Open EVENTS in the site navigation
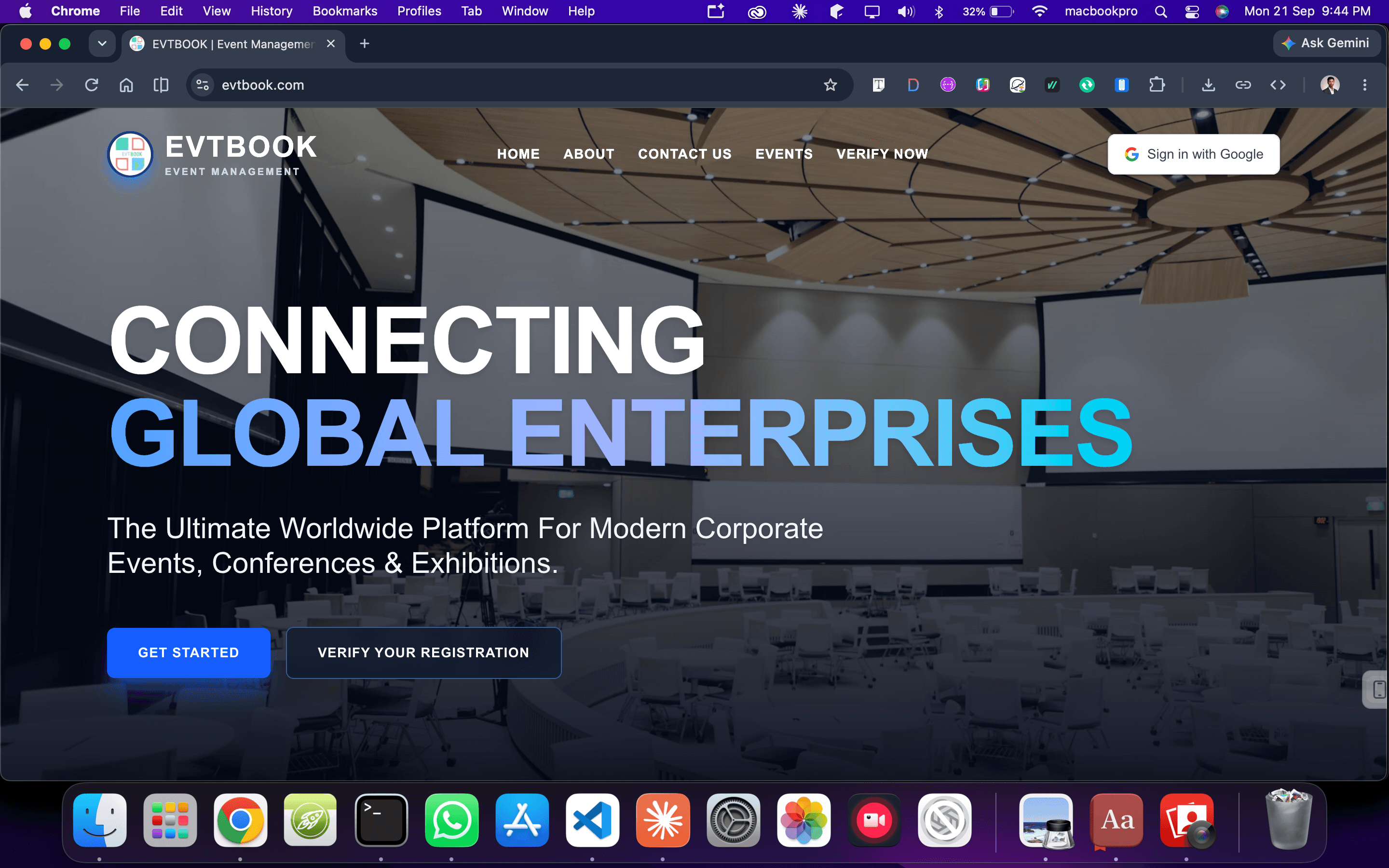This screenshot has width=1389, height=868. (x=784, y=154)
